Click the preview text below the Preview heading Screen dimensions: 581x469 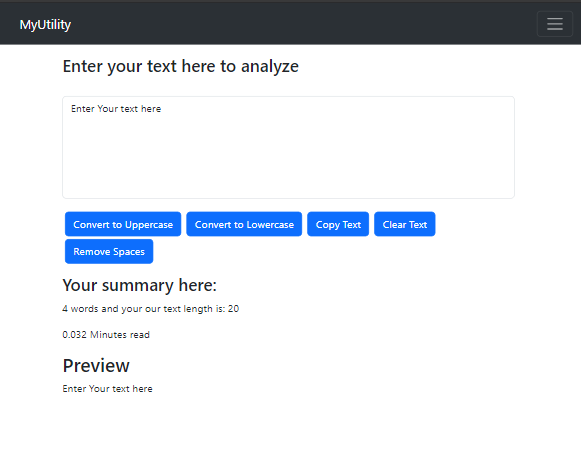107,389
